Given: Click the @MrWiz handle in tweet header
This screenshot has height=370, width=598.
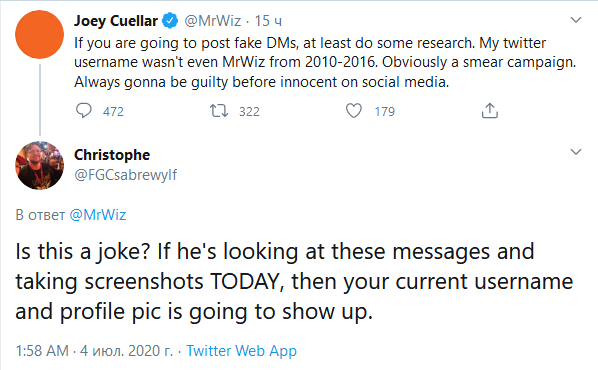Looking at the screenshot, I should tap(213, 21).
